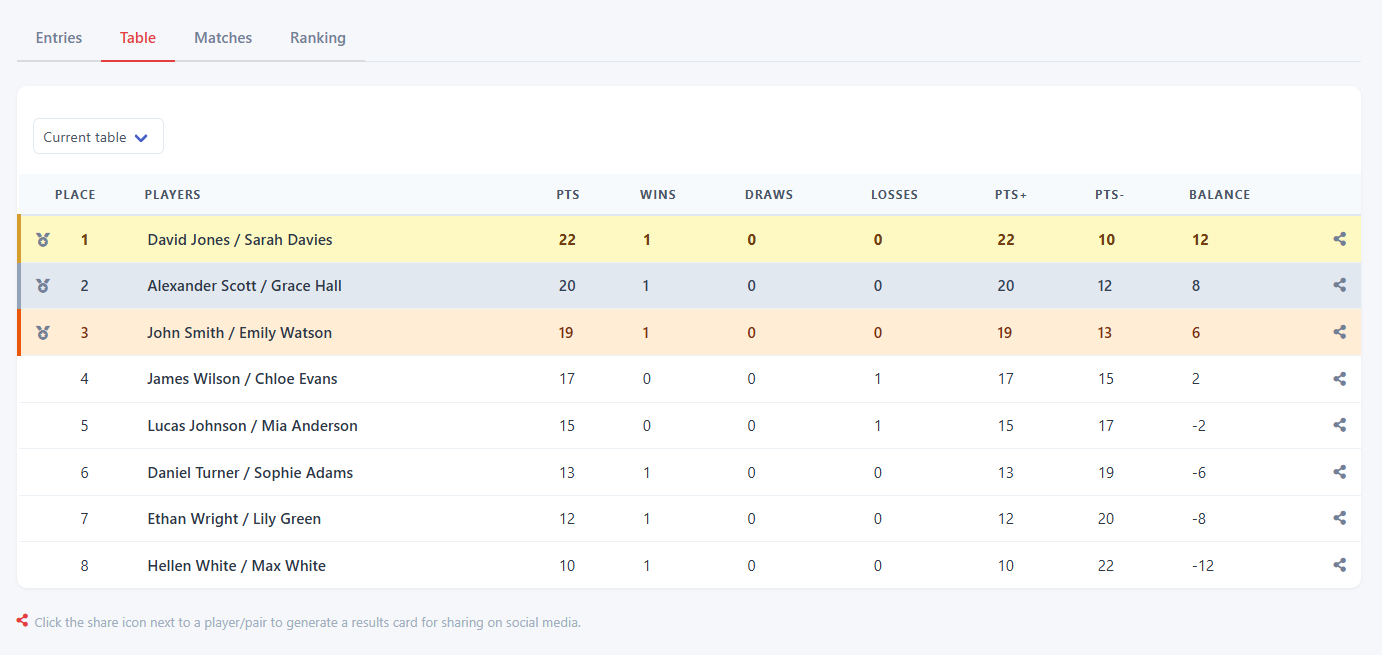Select Alexander Scott / Grace Hall pair name
Image resolution: width=1382 pixels, height=655 pixels.
point(245,286)
